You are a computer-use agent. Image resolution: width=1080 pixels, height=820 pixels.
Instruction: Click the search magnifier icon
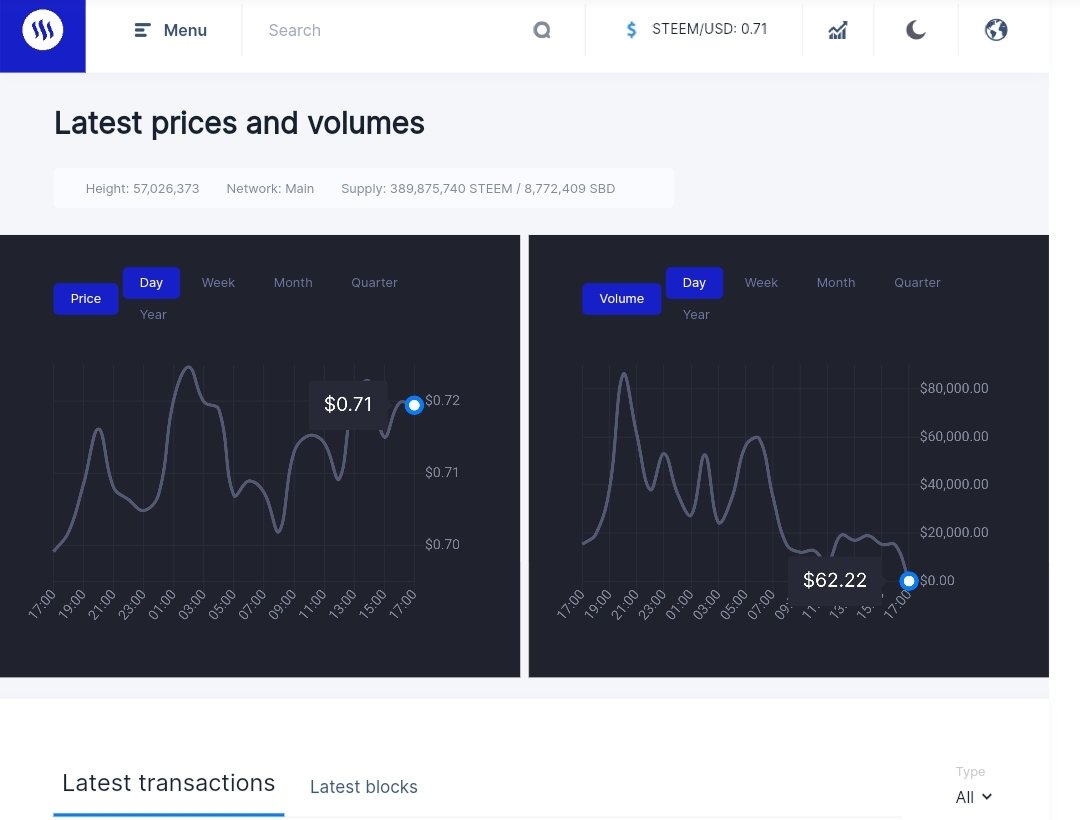pyautogui.click(x=542, y=31)
